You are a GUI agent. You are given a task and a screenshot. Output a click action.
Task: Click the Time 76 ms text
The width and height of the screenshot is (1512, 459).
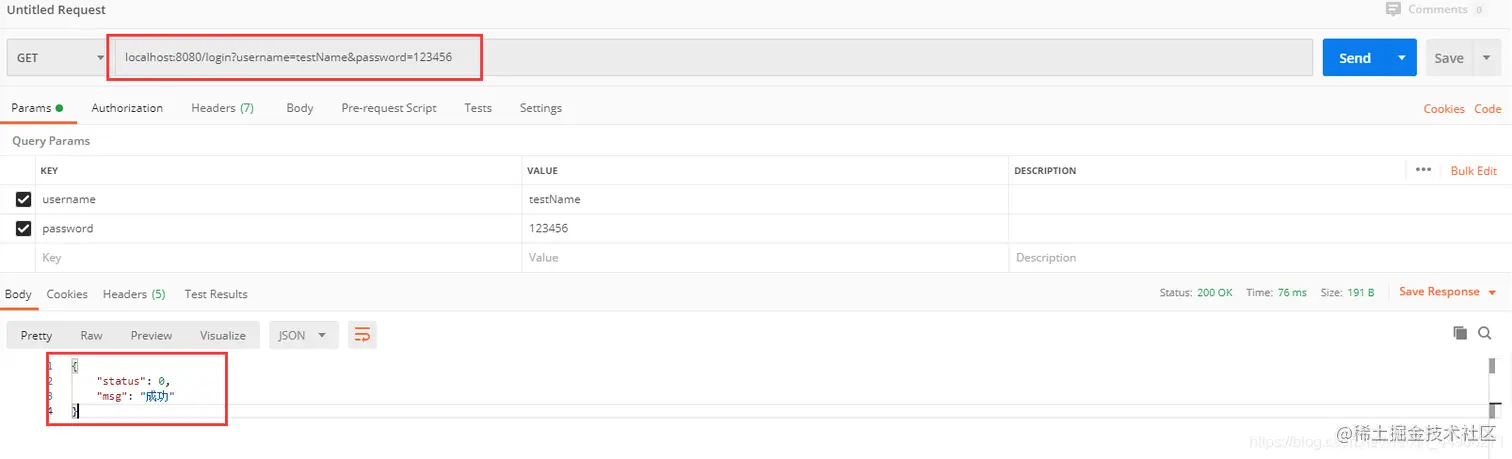1276,293
